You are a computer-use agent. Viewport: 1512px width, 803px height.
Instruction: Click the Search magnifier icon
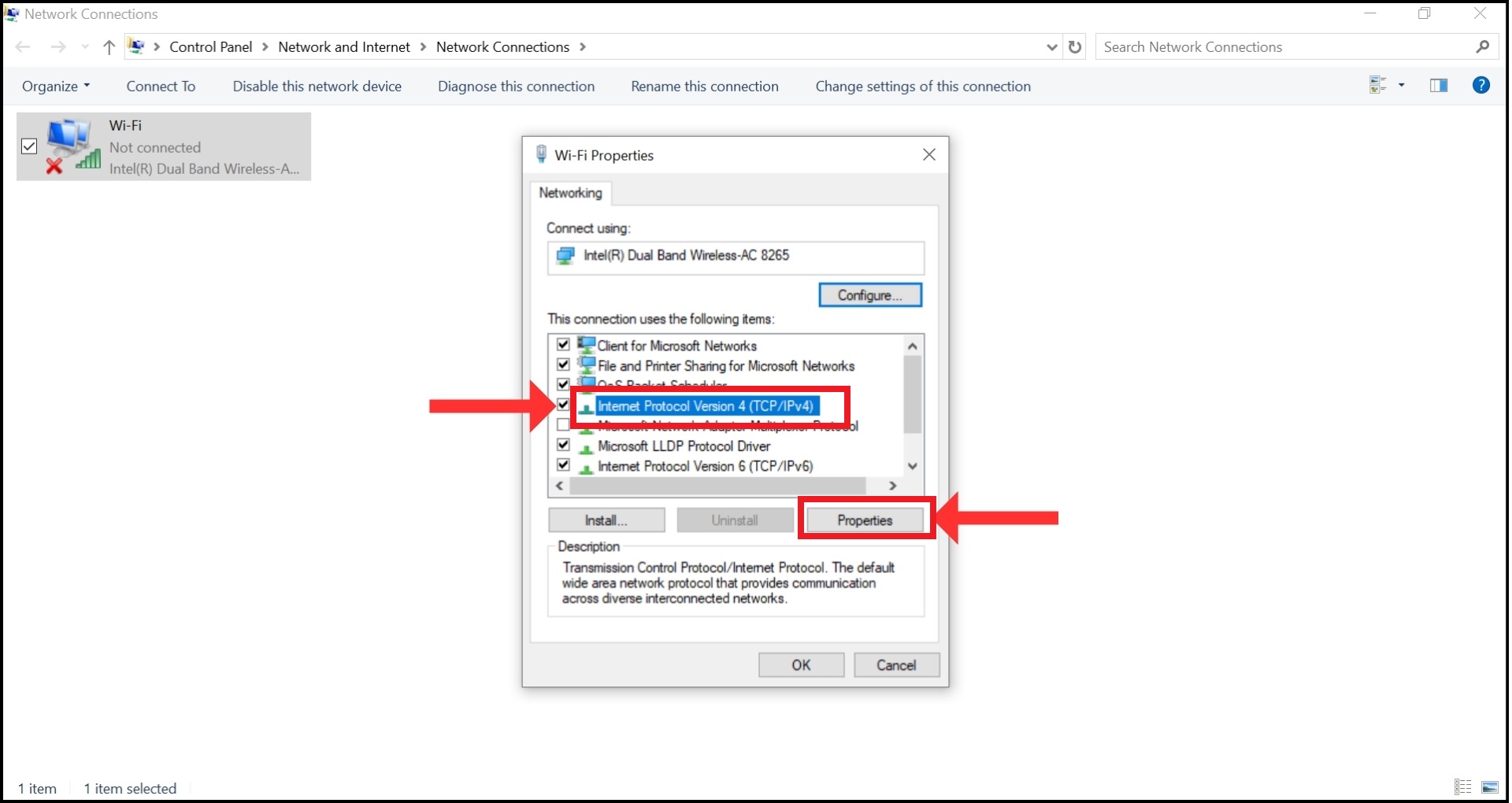point(1482,46)
